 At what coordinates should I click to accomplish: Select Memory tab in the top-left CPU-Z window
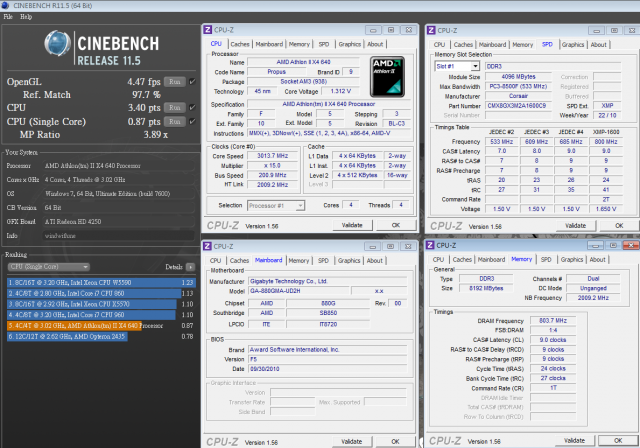coord(299,44)
